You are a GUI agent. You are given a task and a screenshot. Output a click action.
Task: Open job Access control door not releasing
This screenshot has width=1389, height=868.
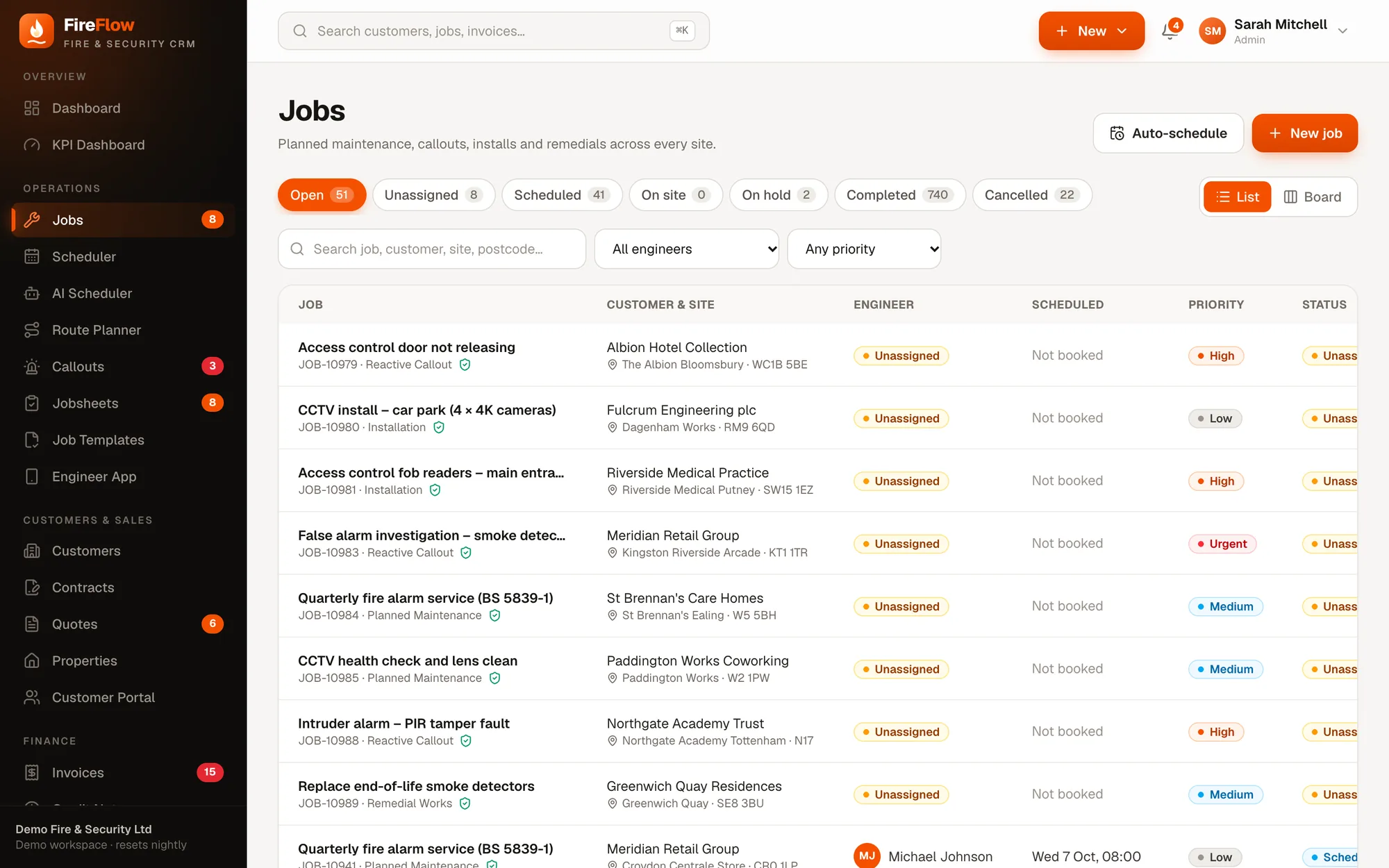[406, 347]
